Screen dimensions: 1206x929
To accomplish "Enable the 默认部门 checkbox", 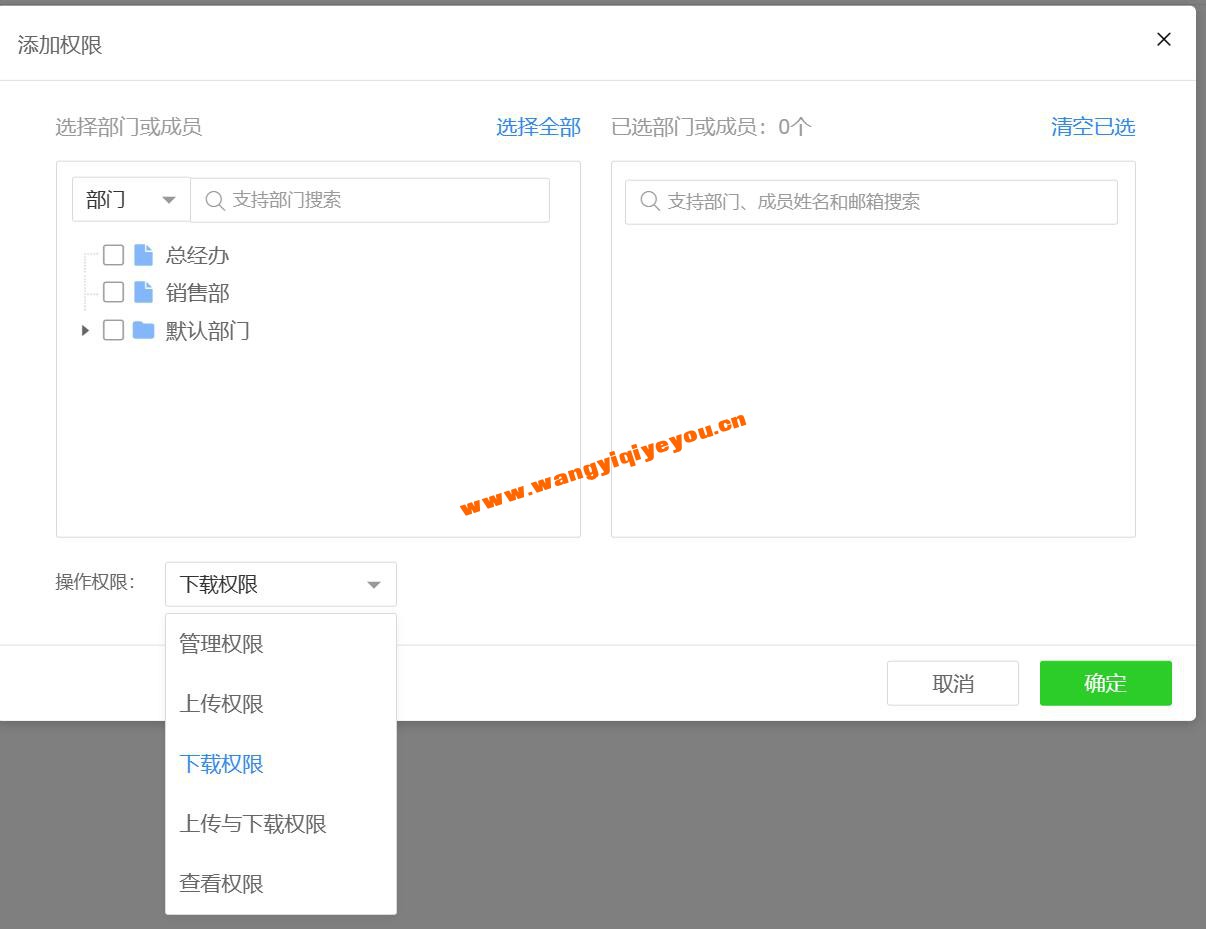I will [x=114, y=330].
